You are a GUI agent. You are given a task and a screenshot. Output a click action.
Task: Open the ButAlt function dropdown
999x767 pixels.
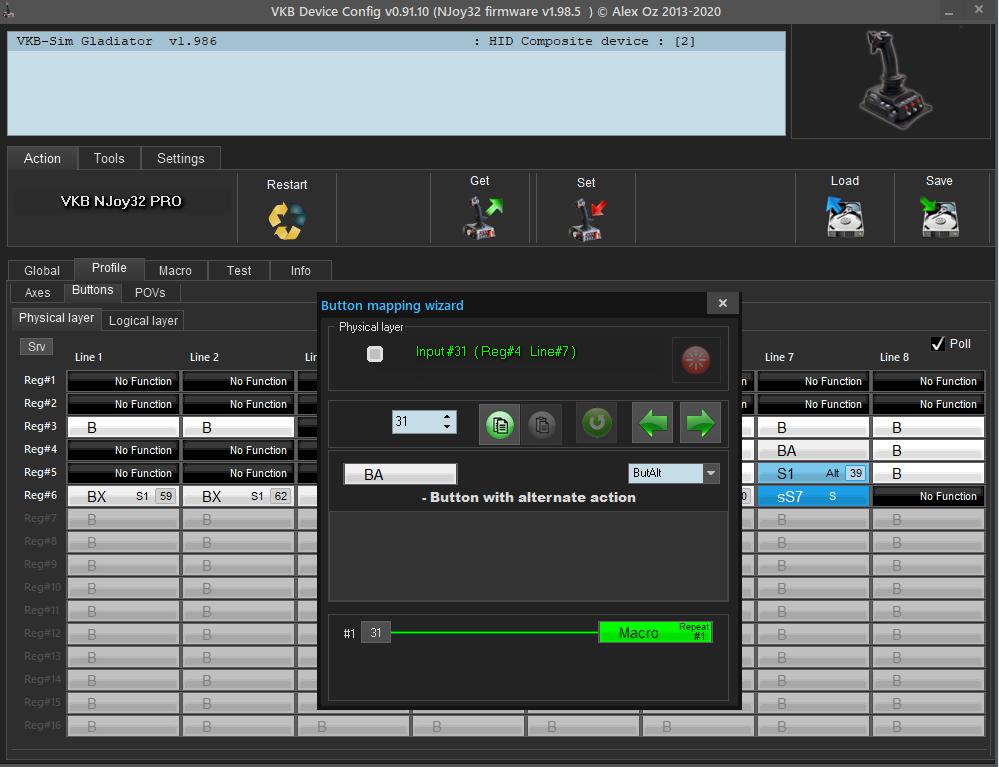pos(711,473)
